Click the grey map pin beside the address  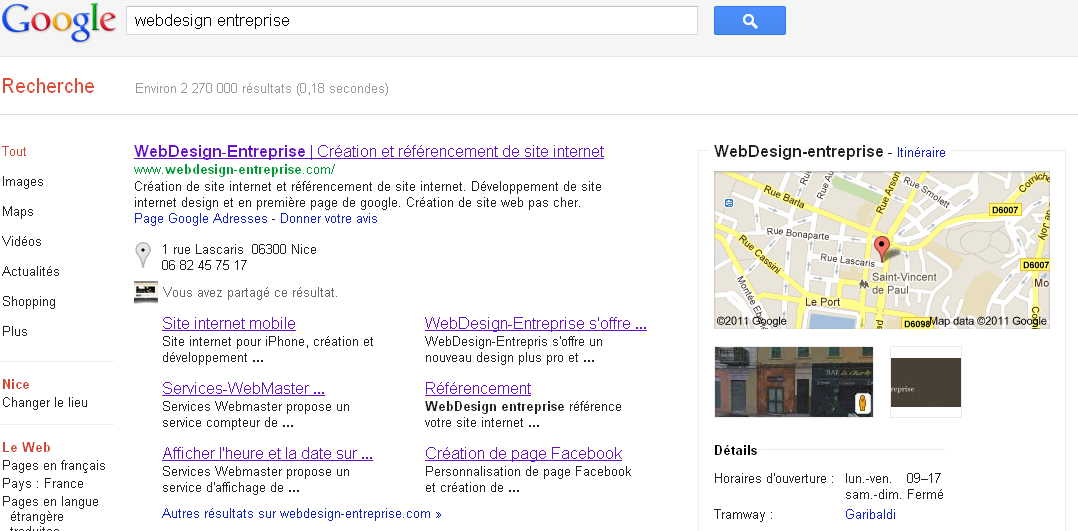[x=142, y=255]
